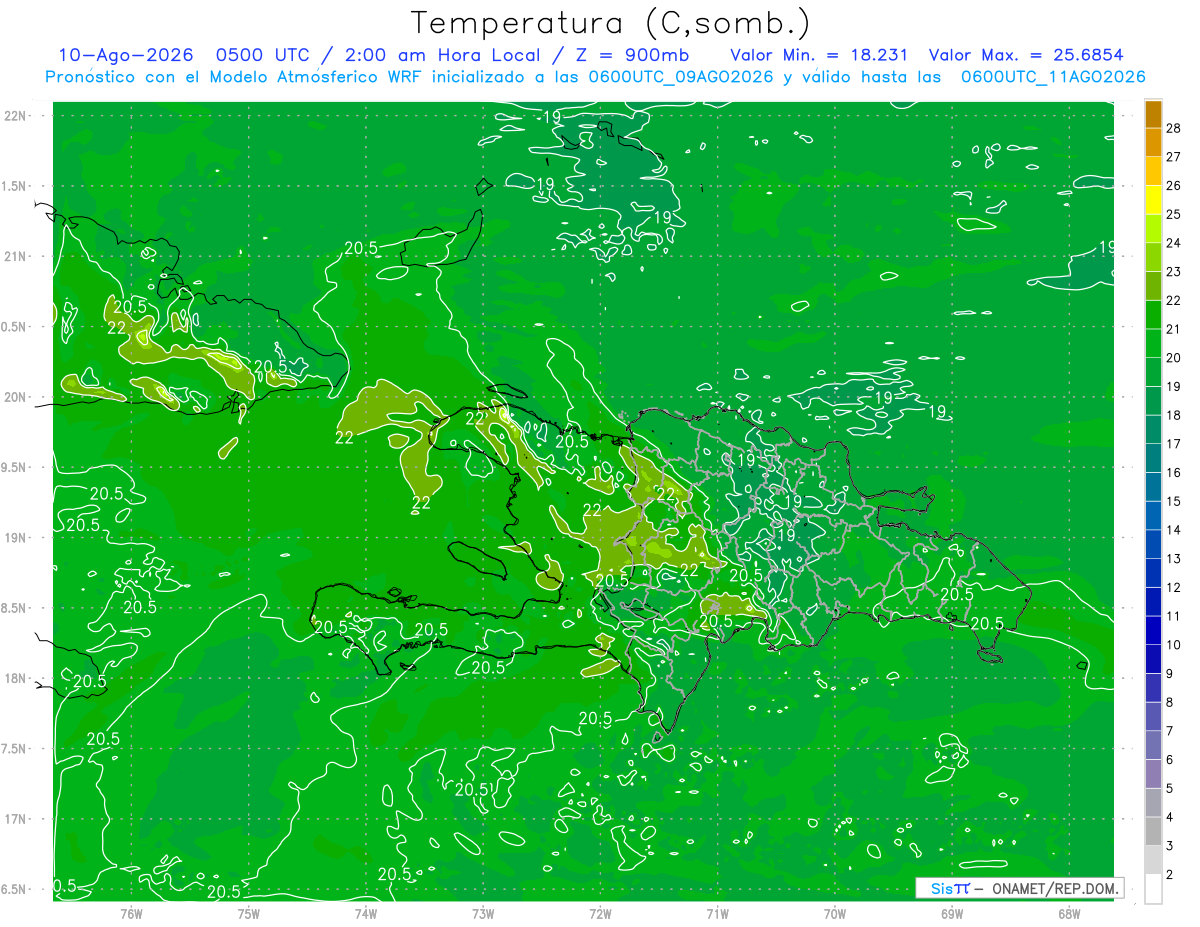Click the lime legend swatch between 24 and 25
The width and height of the screenshot is (1200, 927).
coord(1153,229)
